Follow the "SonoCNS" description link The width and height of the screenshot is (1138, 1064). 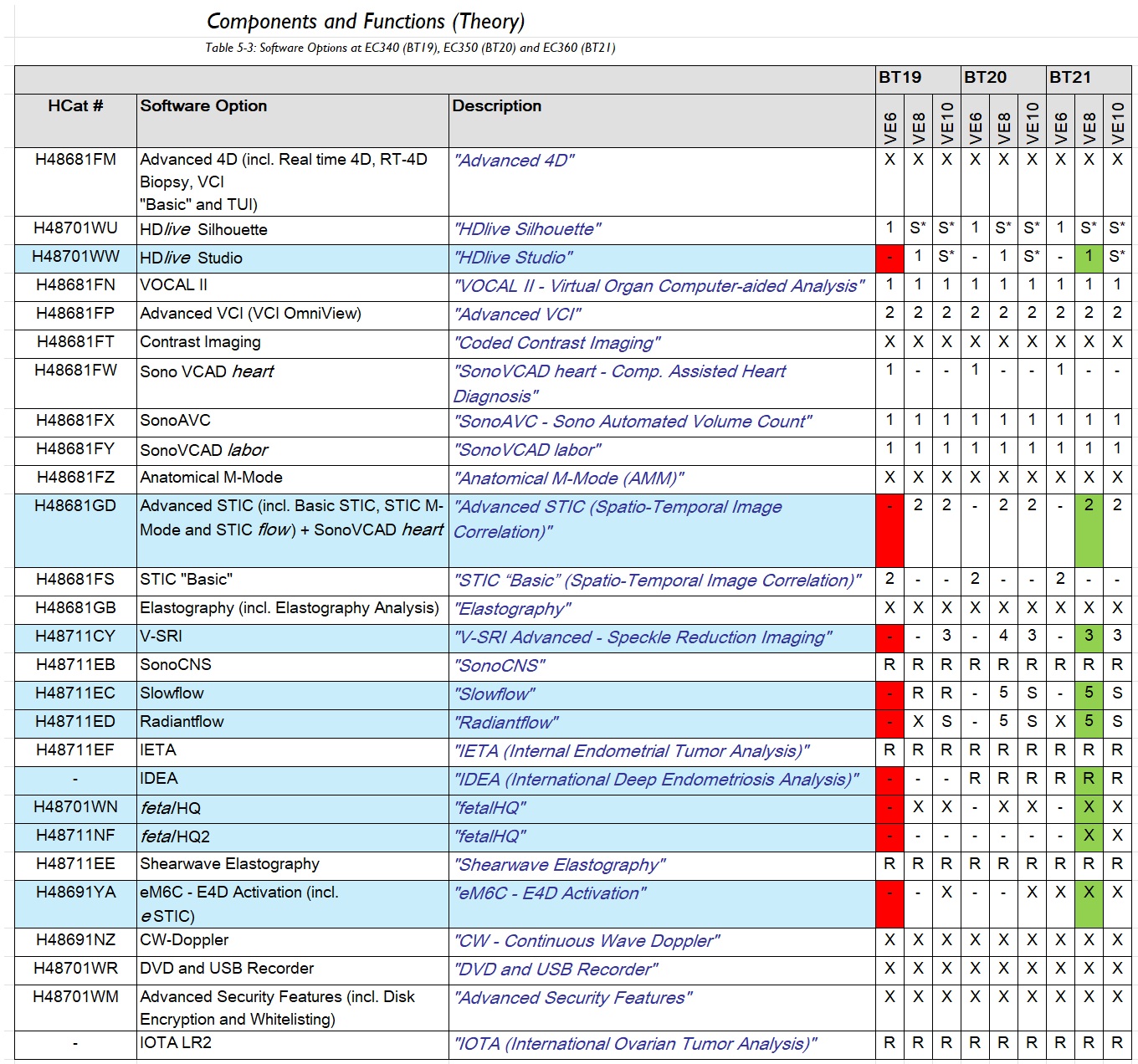500,666
